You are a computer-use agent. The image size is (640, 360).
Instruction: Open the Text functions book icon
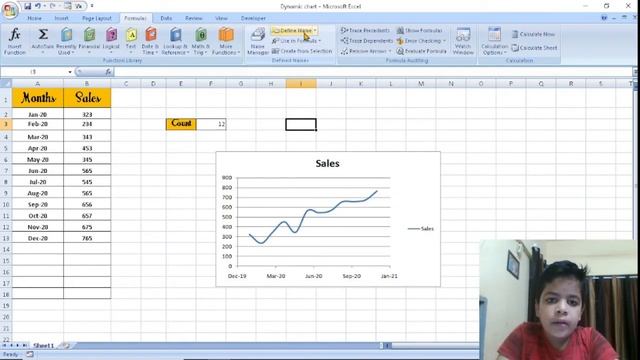point(131,35)
